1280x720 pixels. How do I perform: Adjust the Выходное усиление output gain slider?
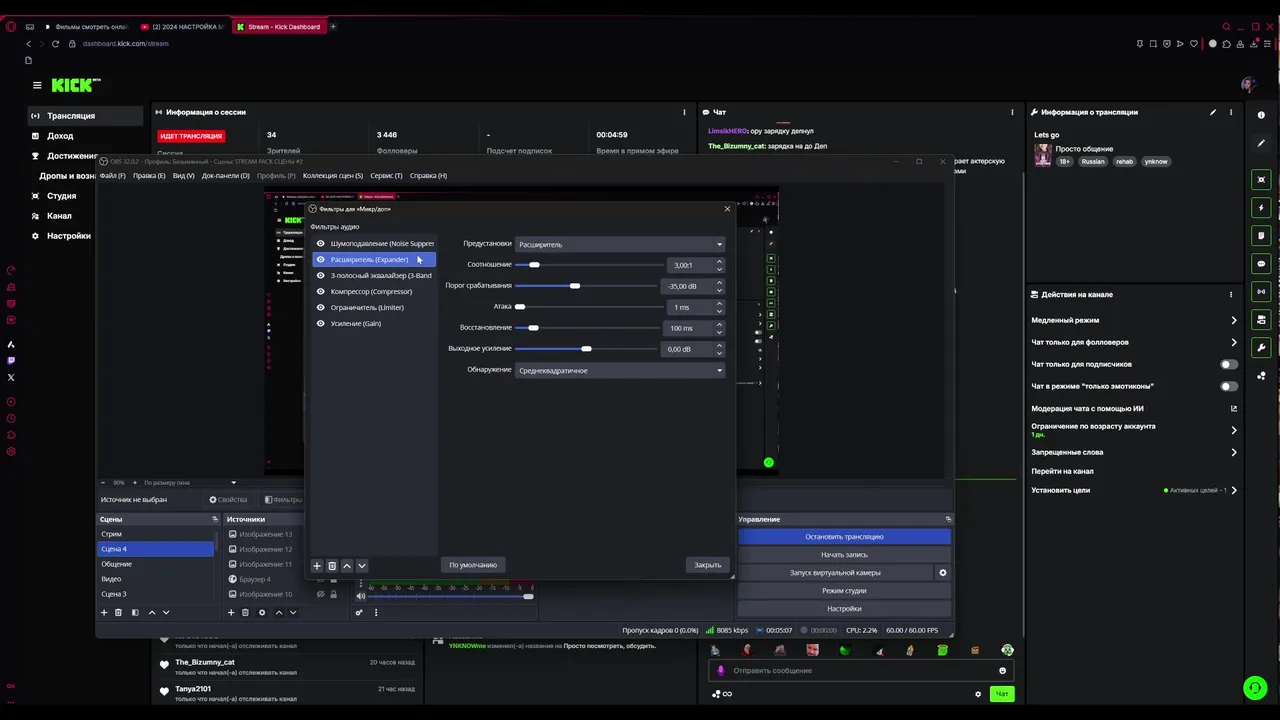pyautogui.click(x=588, y=348)
